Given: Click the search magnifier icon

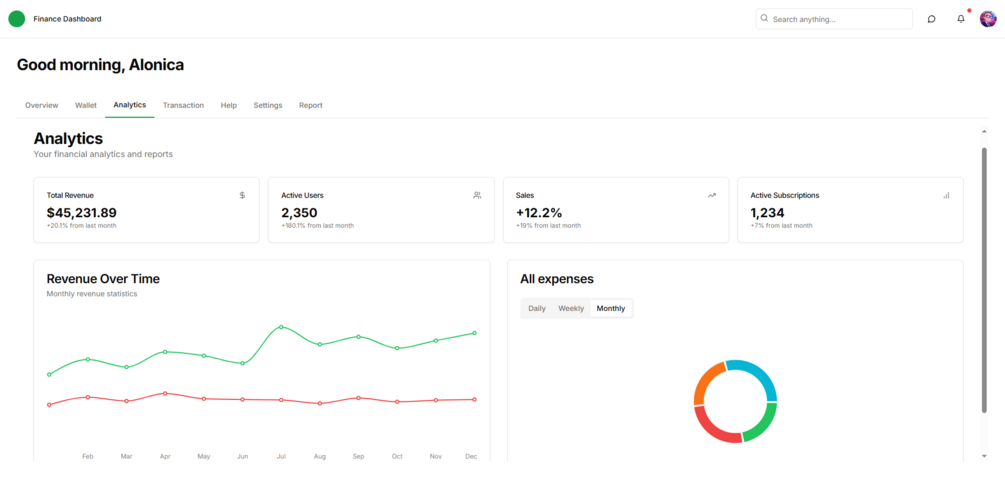Looking at the screenshot, I should [764, 19].
